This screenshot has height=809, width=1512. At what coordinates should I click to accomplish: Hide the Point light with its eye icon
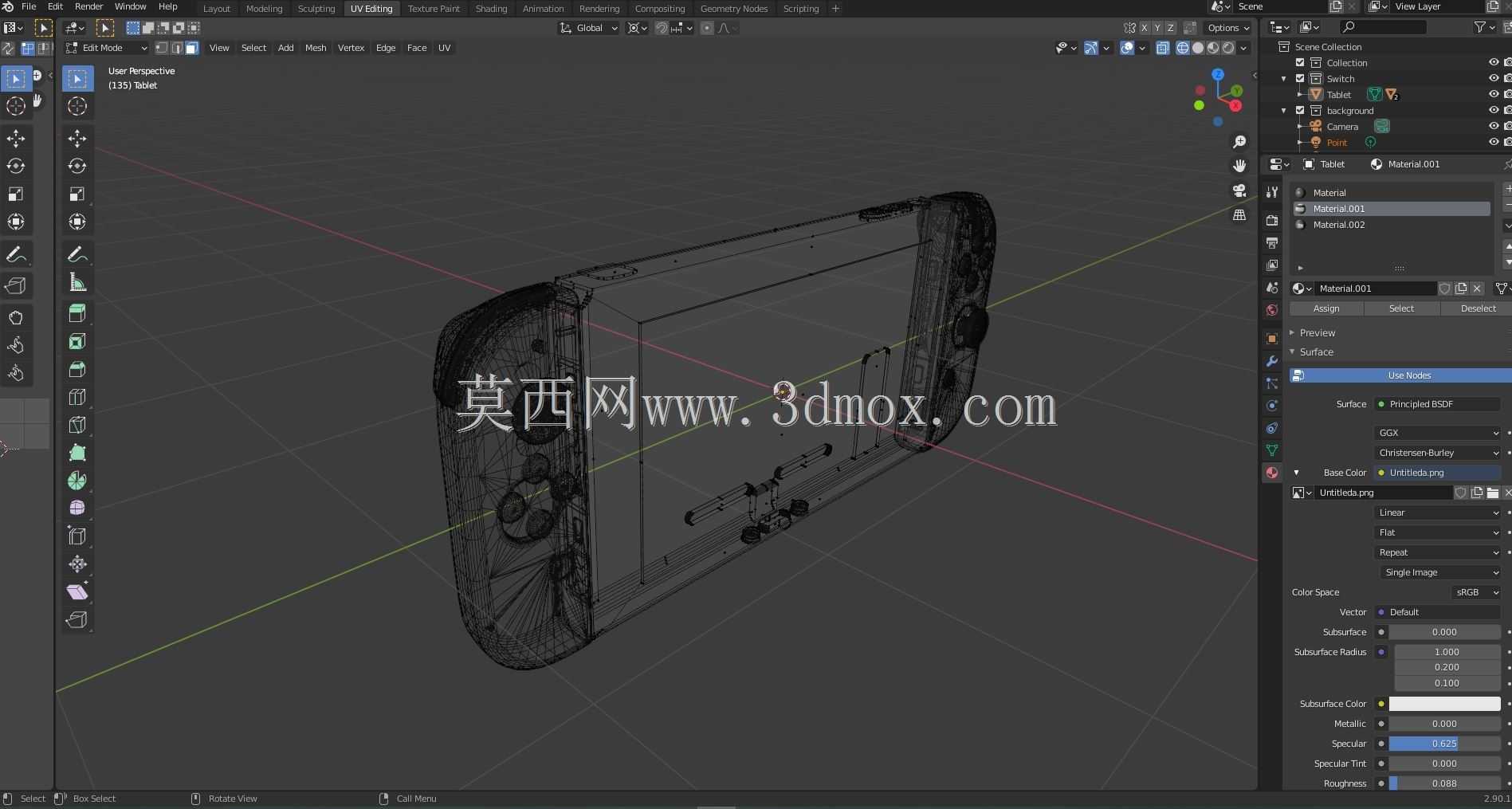click(x=1494, y=142)
